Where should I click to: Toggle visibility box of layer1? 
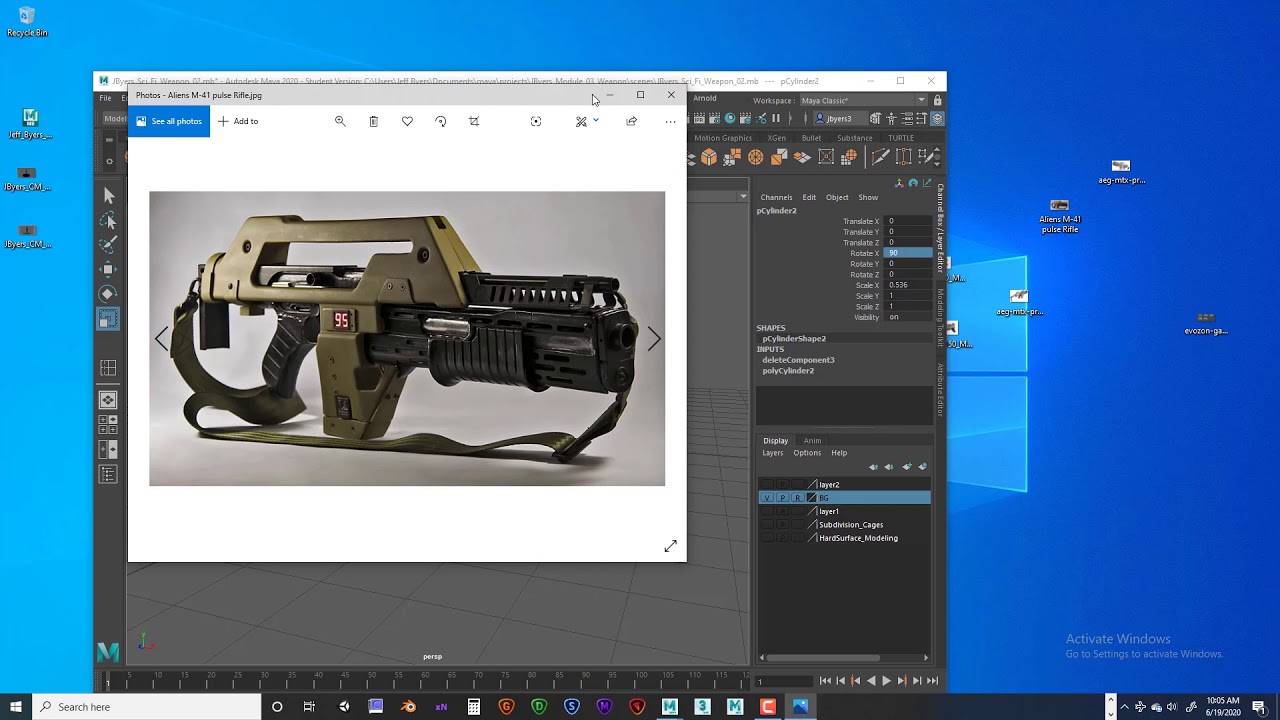click(x=767, y=512)
